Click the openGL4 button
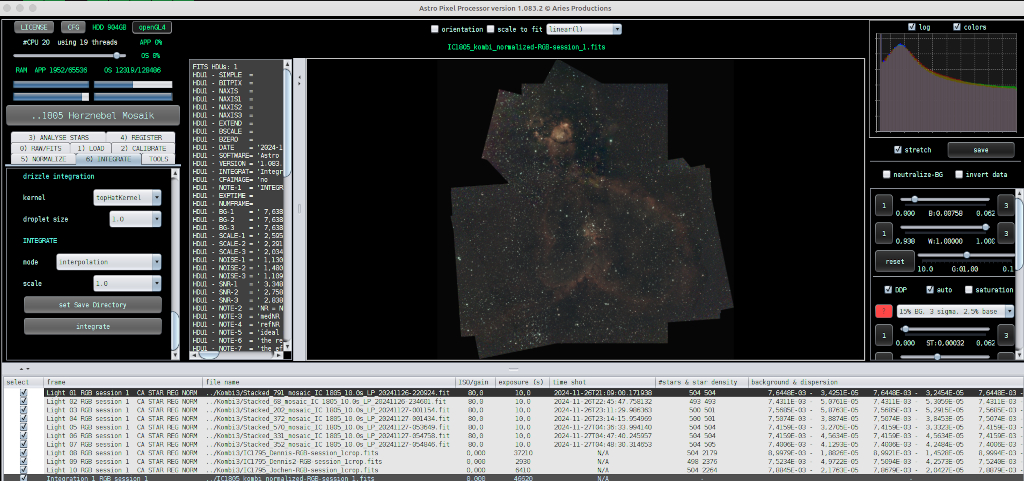Viewport: 1024px width, 481px height. [152, 27]
